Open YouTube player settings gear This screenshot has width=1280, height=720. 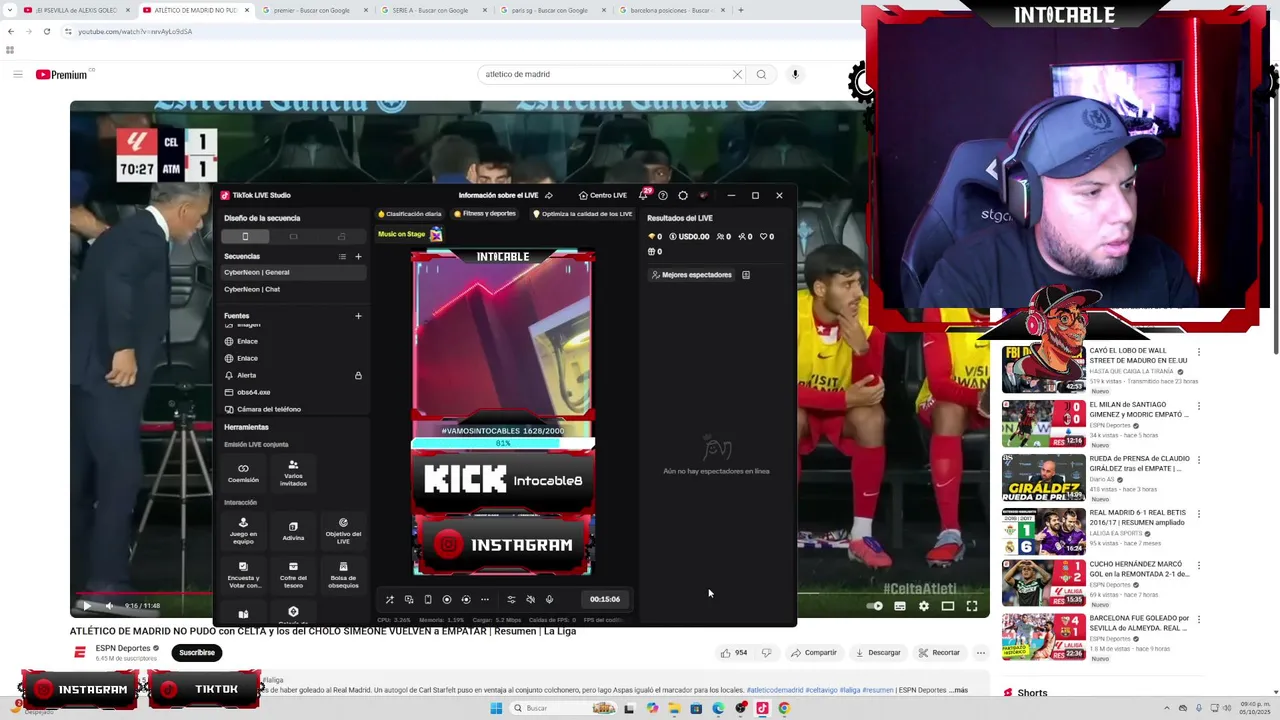[923, 605]
